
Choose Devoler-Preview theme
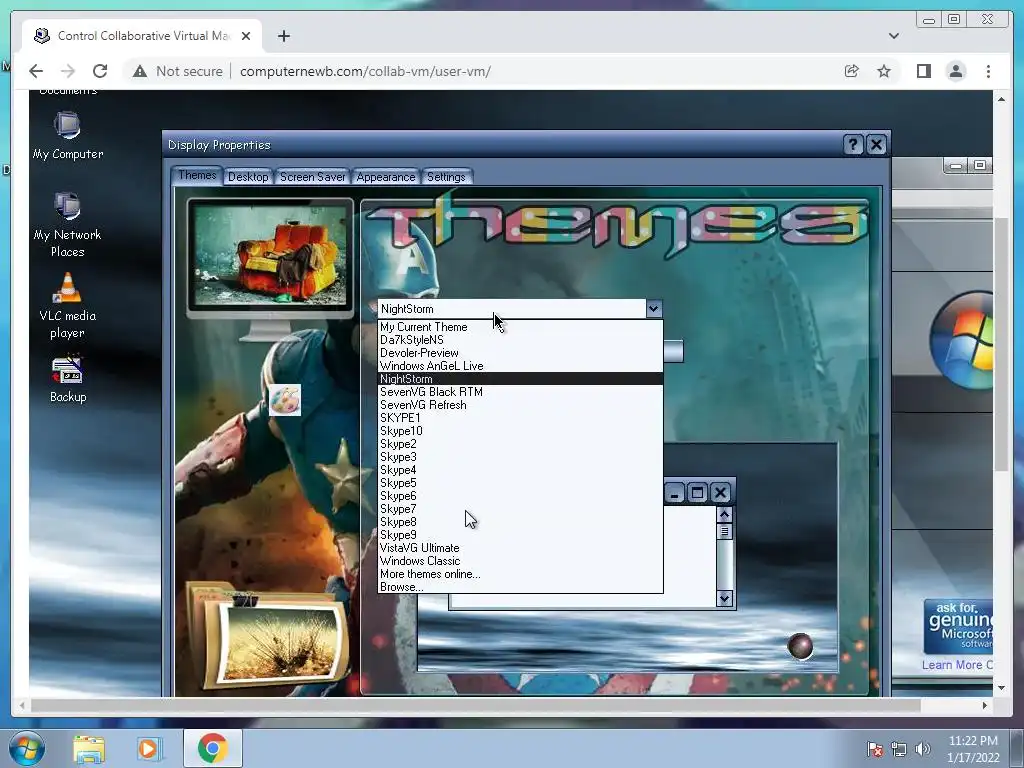coord(520,353)
